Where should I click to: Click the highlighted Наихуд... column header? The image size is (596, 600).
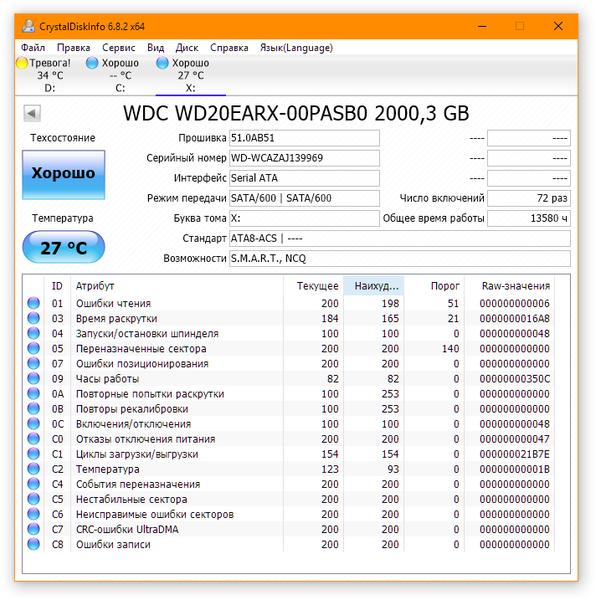click(374, 286)
